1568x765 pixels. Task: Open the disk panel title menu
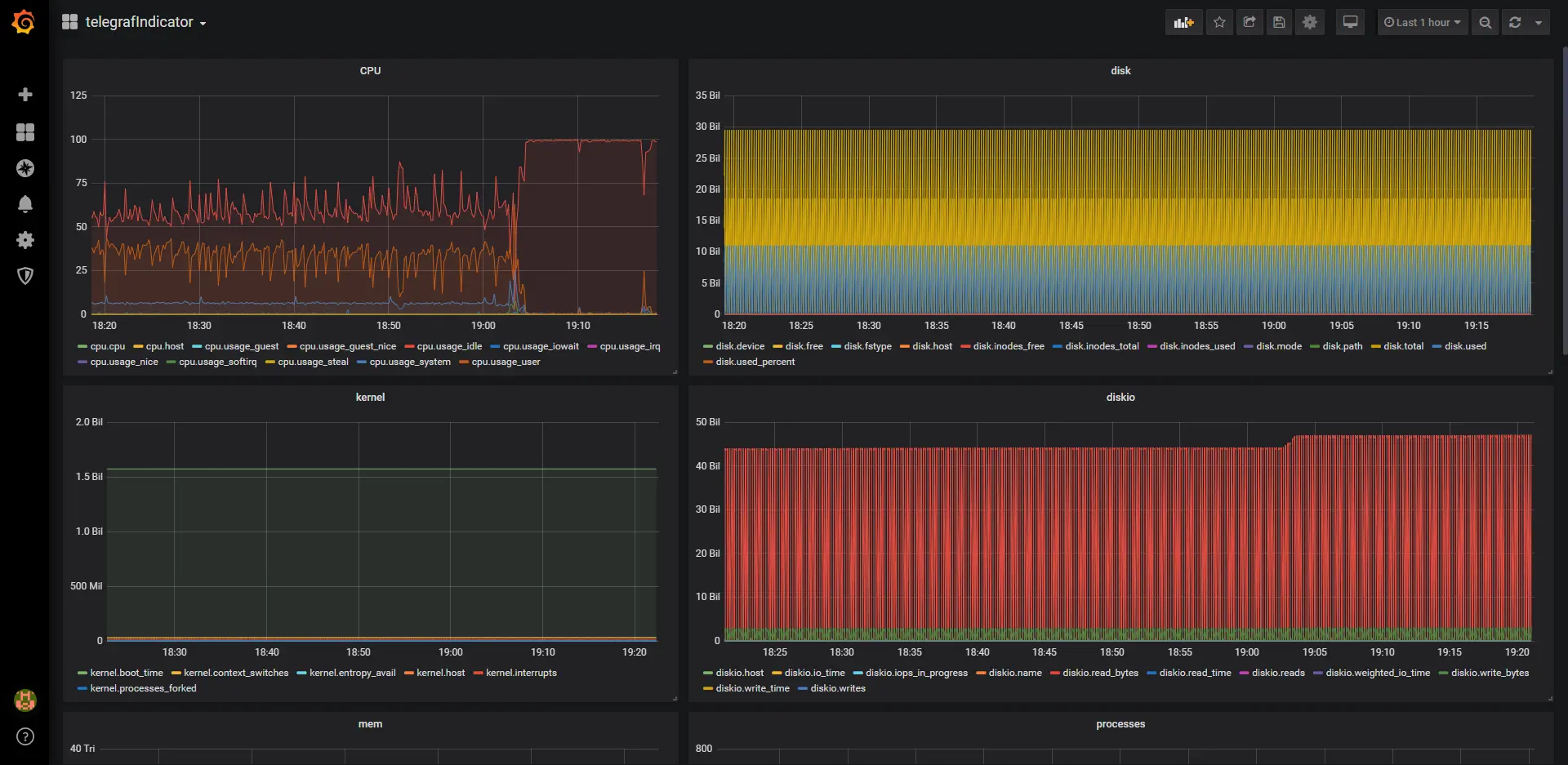[x=1120, y=70]
